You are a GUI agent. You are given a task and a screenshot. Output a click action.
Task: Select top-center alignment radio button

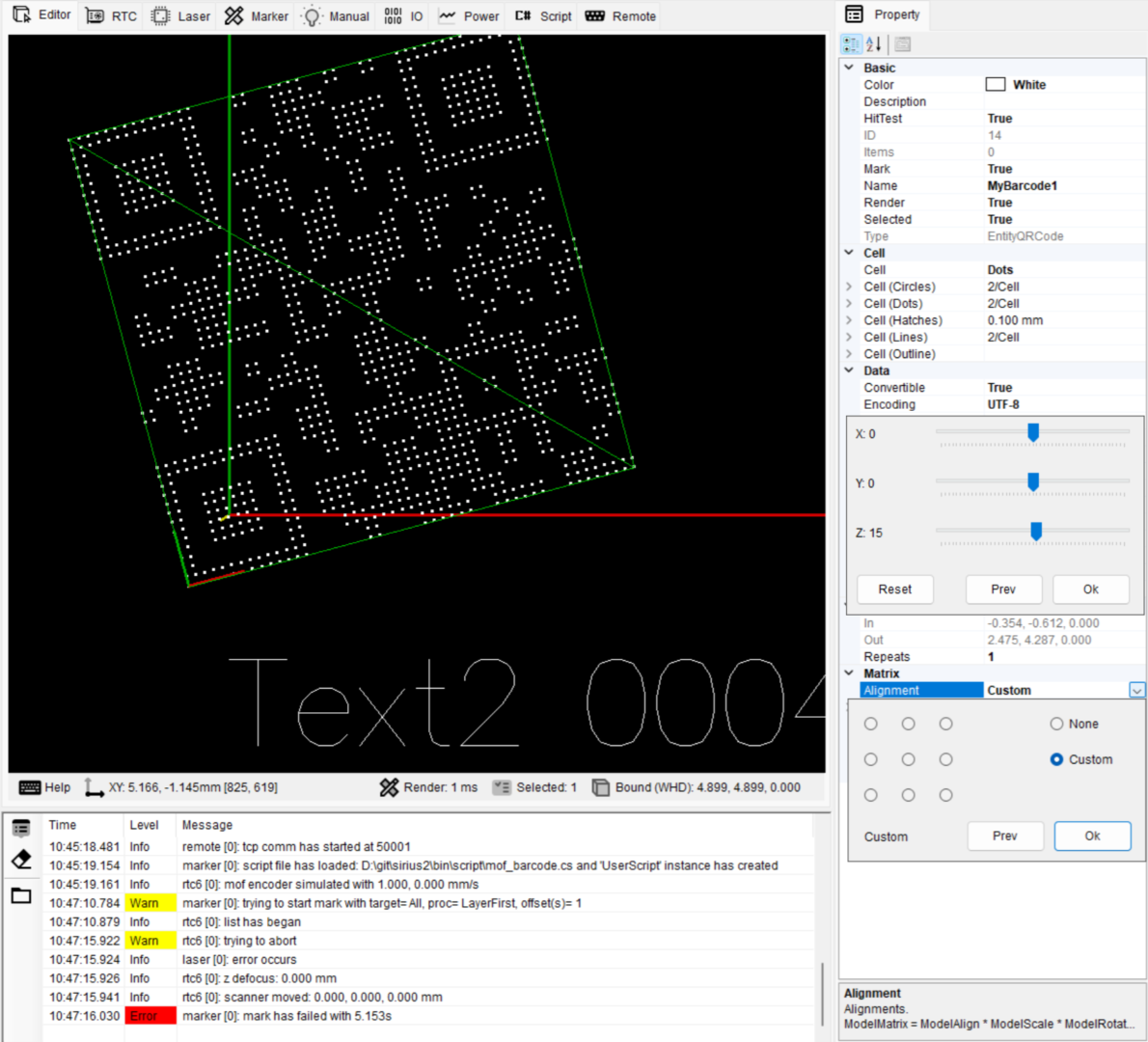[x=908, y=724]
